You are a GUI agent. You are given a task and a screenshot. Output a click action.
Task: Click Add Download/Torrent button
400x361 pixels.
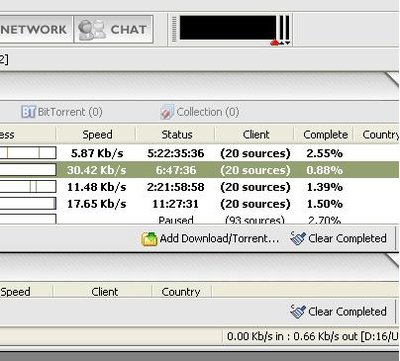tap(210, 239)
